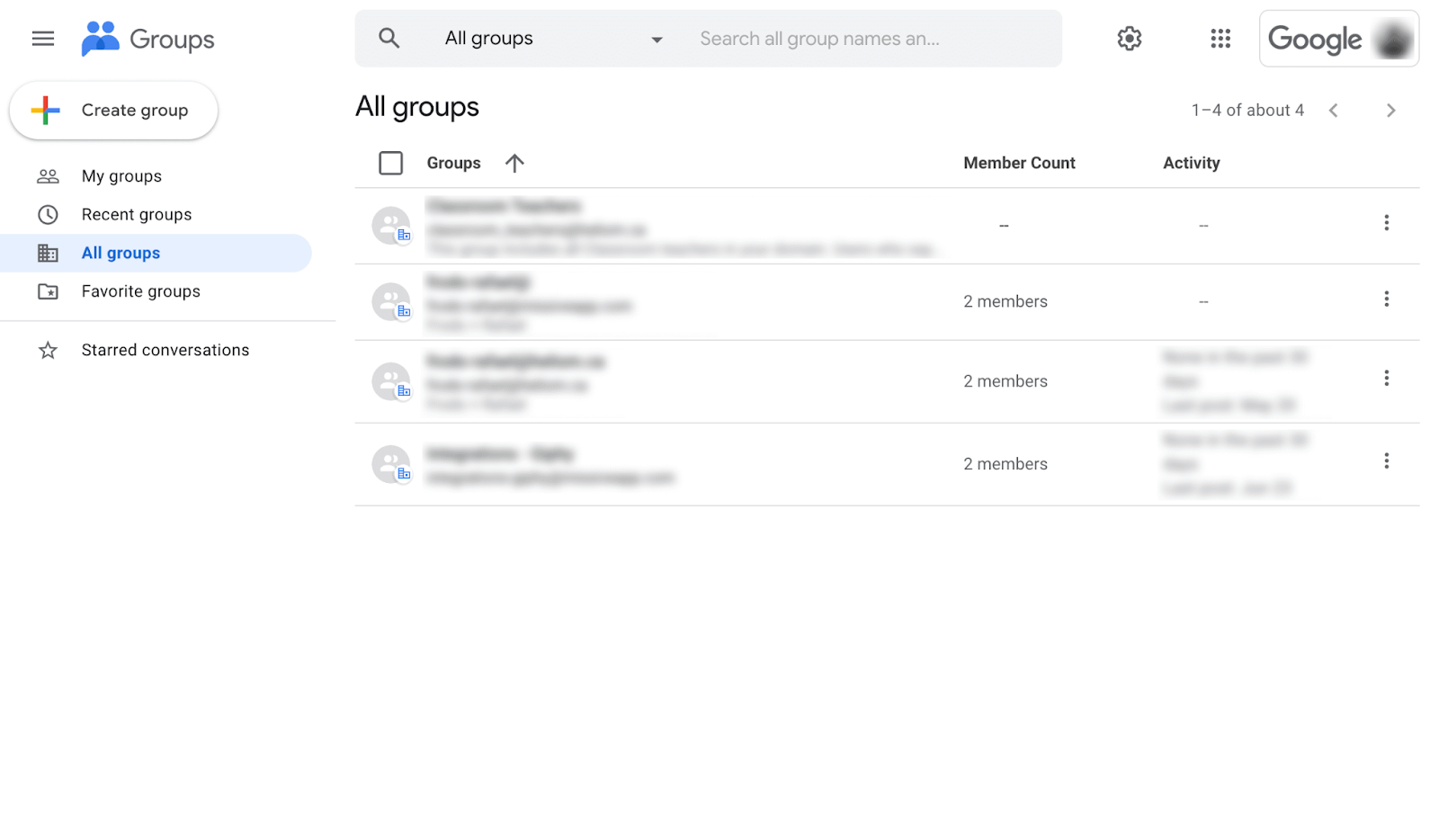
Task: Click the Google Groups logo
Action: click(147, 39)
